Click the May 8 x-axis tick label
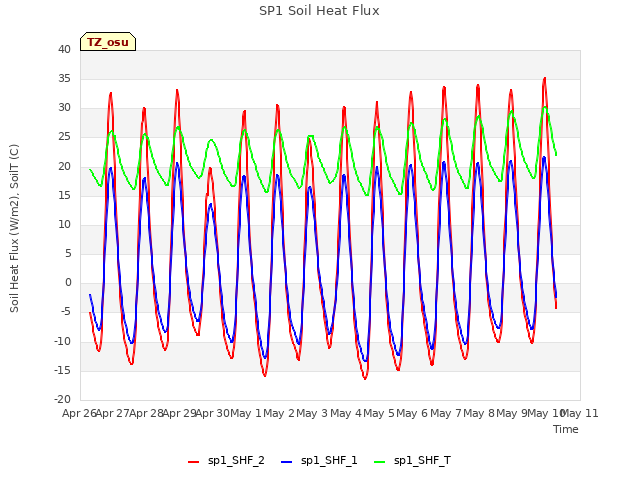 pos(479,413)
